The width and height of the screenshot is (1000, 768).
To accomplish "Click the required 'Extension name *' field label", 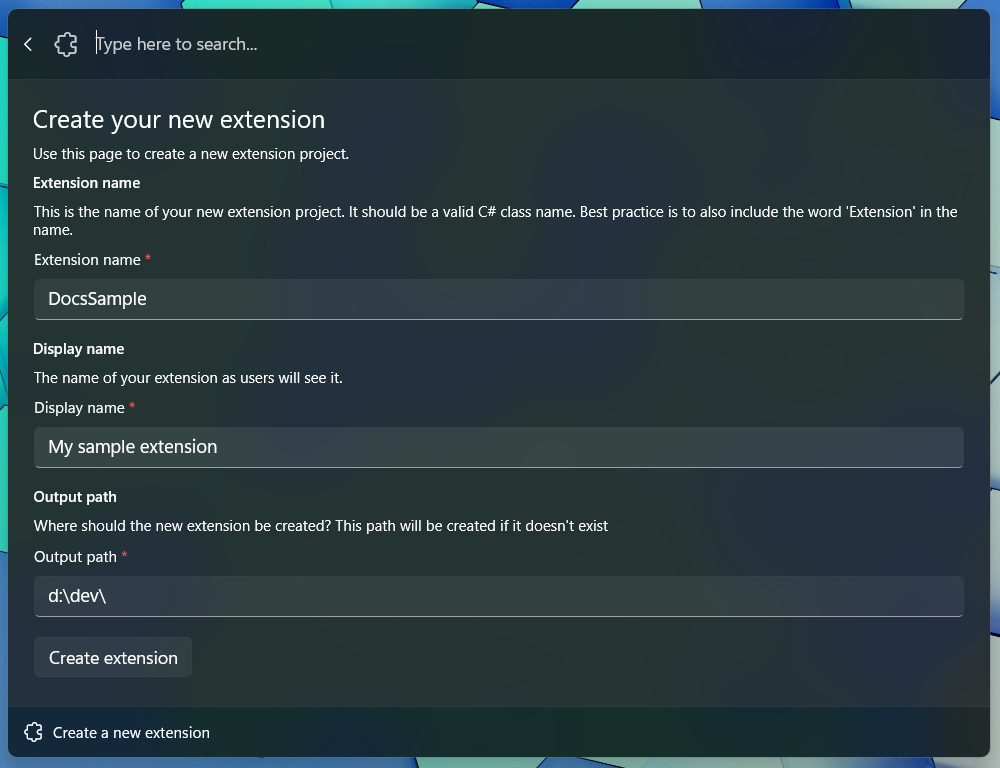I will [88, 260].
